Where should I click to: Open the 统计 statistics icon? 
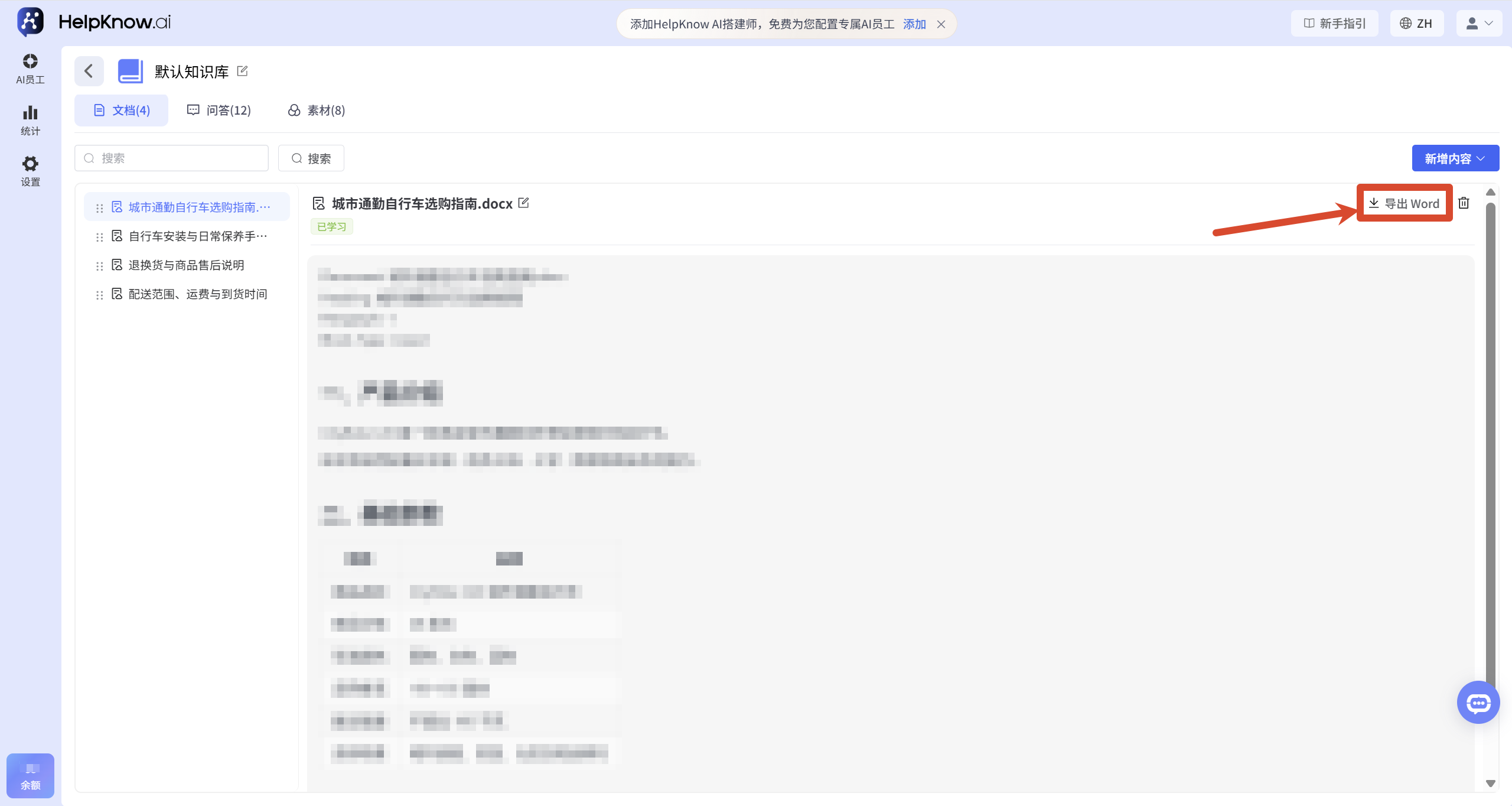[30, 121]
